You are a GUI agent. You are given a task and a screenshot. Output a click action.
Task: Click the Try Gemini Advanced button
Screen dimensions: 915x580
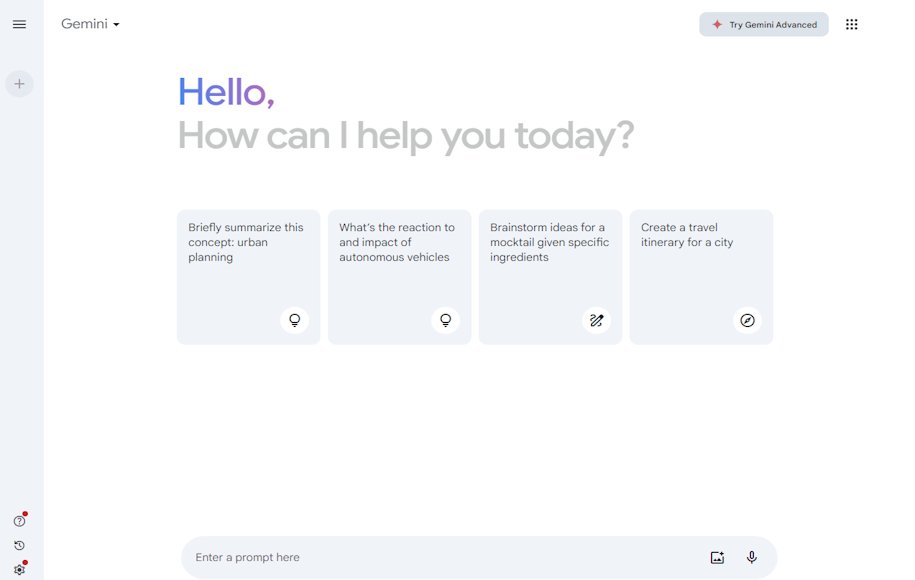coord(763,23)
